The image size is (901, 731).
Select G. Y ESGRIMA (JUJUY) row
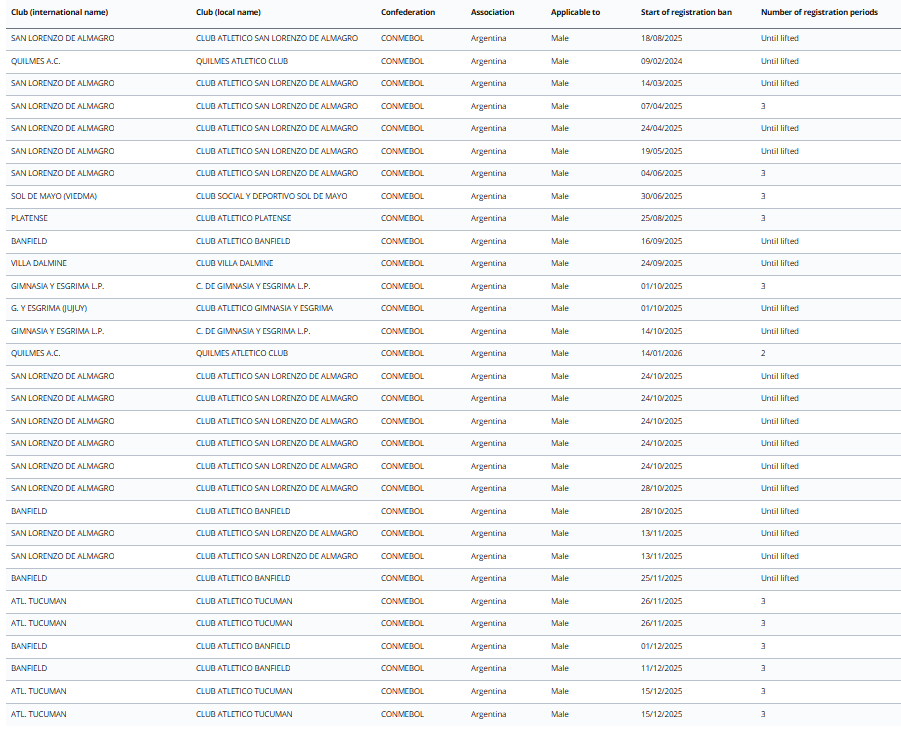(x=50, y=308)
